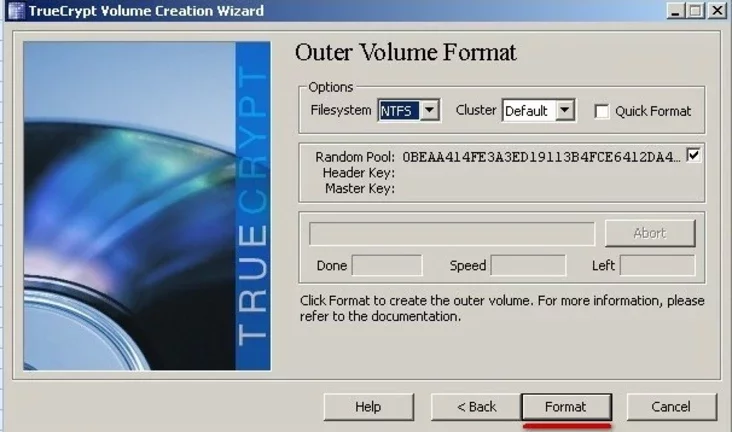The width and height of the screenshot is (732, 432).
Task: Click Format to create the outer volume
Action: [x=566, y=407]
